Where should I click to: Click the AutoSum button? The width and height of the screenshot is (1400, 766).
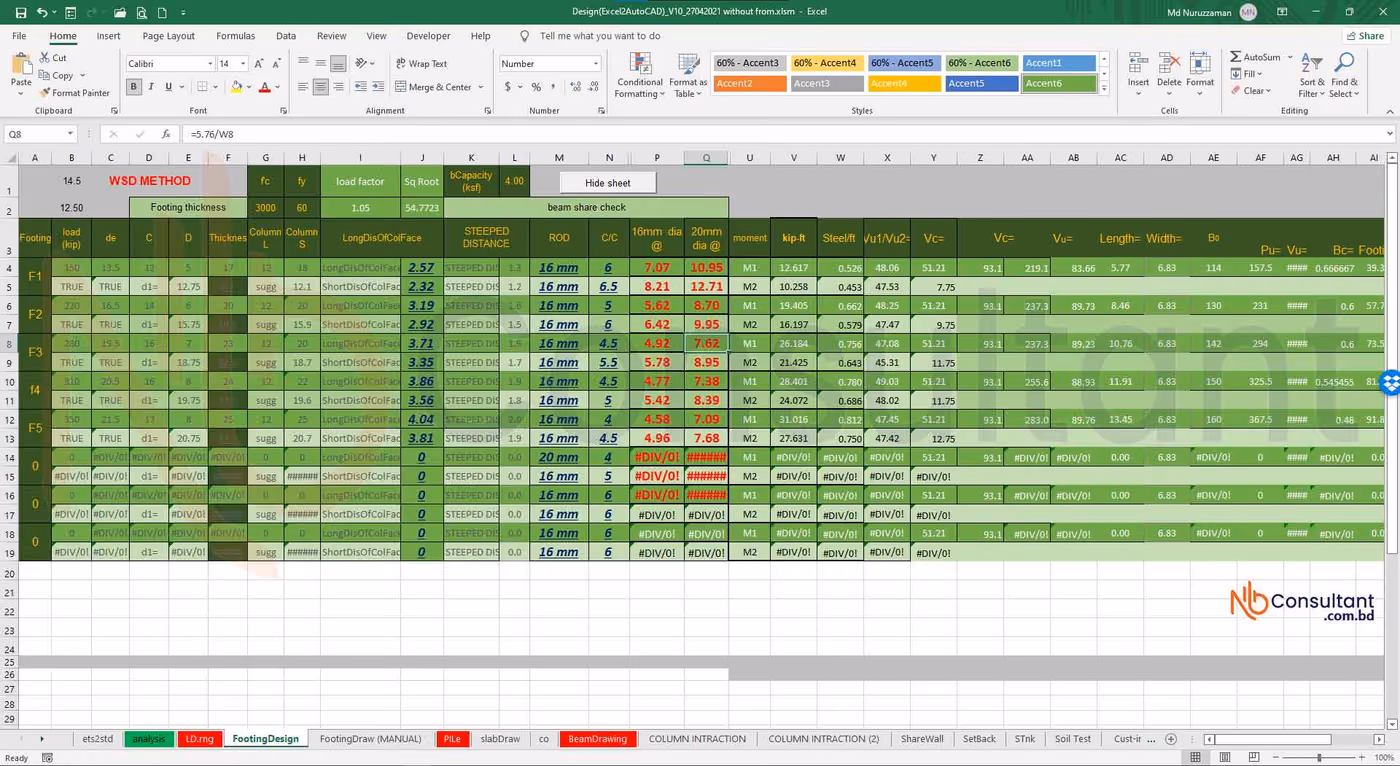(1256, 57)
